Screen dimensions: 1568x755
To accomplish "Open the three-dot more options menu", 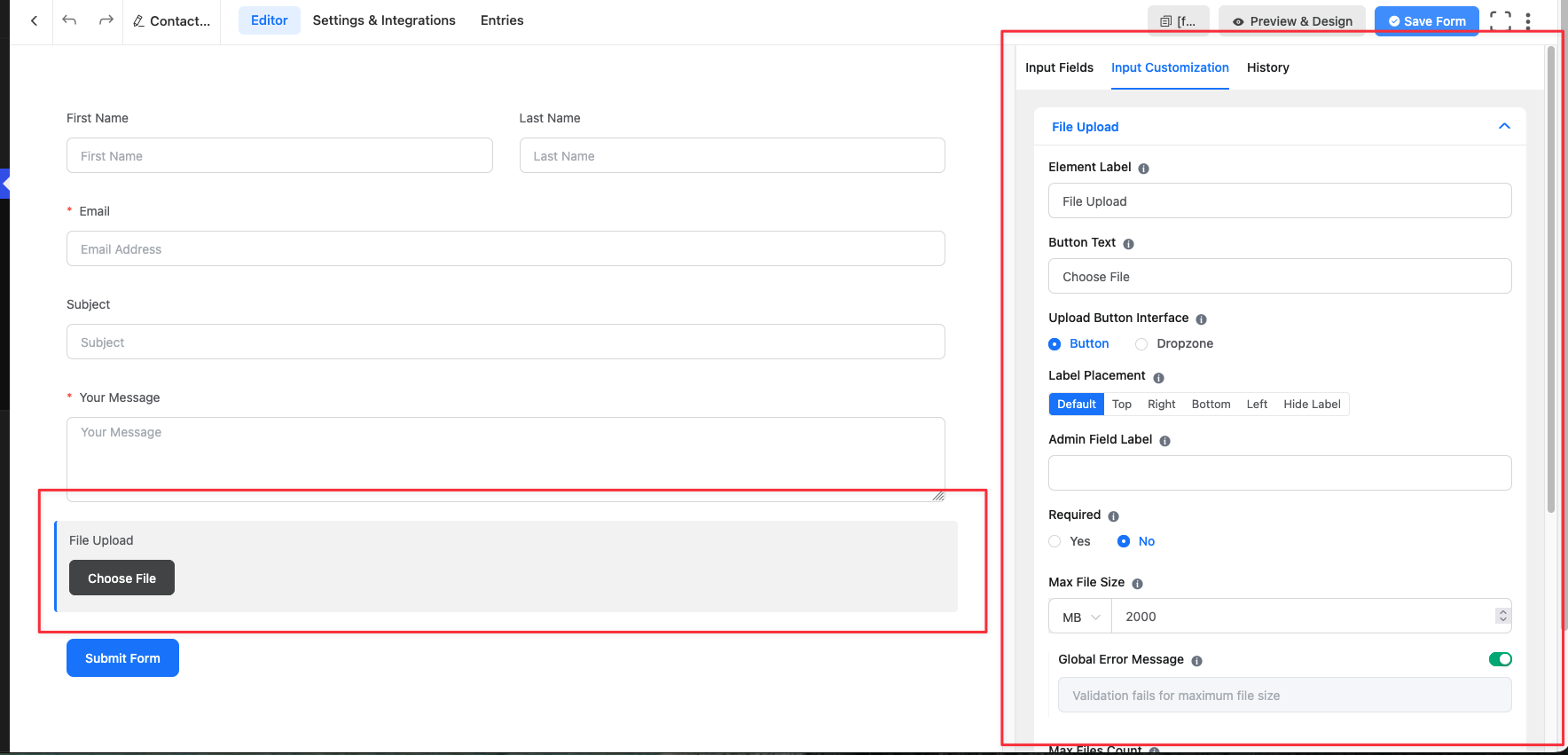I will coord(1527,21).
